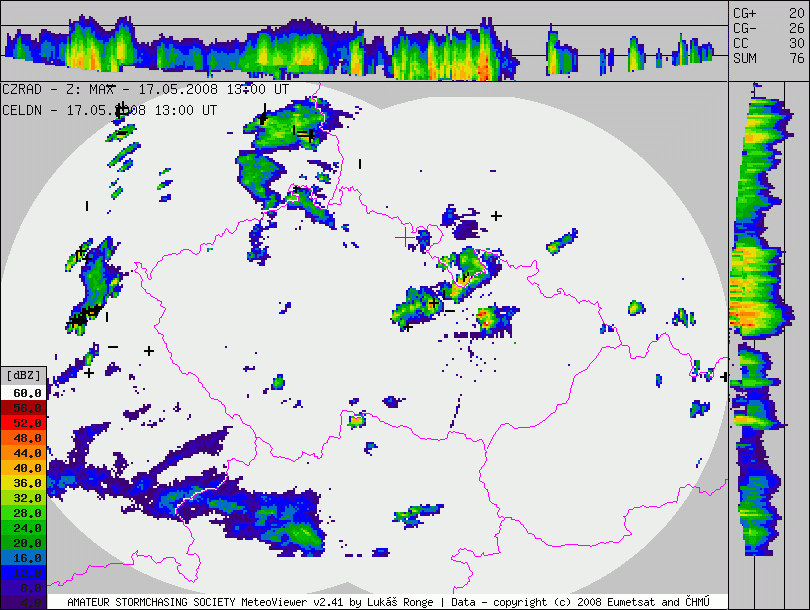
Task: Pick the 44.0 dBZ legend swatch
Action: tap(24, 453)
